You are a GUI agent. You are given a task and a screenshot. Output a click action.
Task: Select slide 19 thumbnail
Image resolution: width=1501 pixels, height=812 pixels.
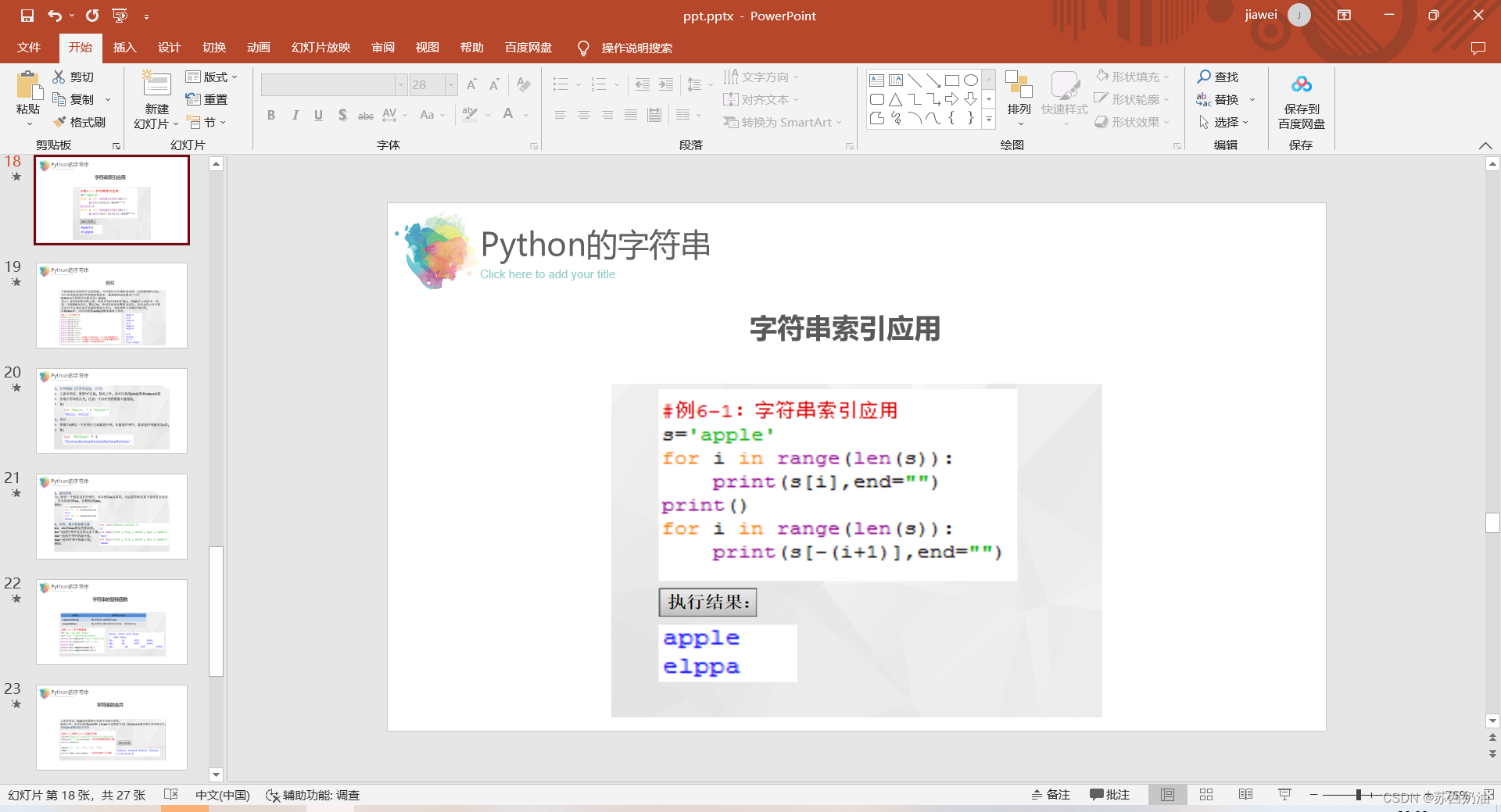[112, 306]
